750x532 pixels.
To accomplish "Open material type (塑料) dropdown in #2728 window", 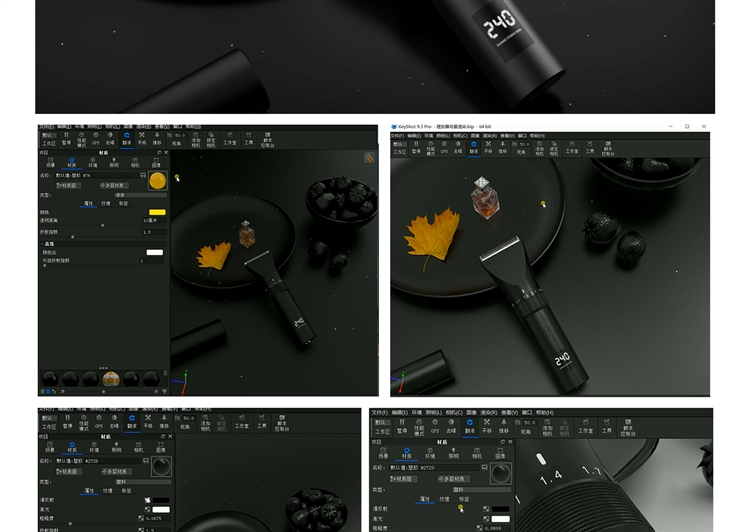I will (x=142, y=482).
